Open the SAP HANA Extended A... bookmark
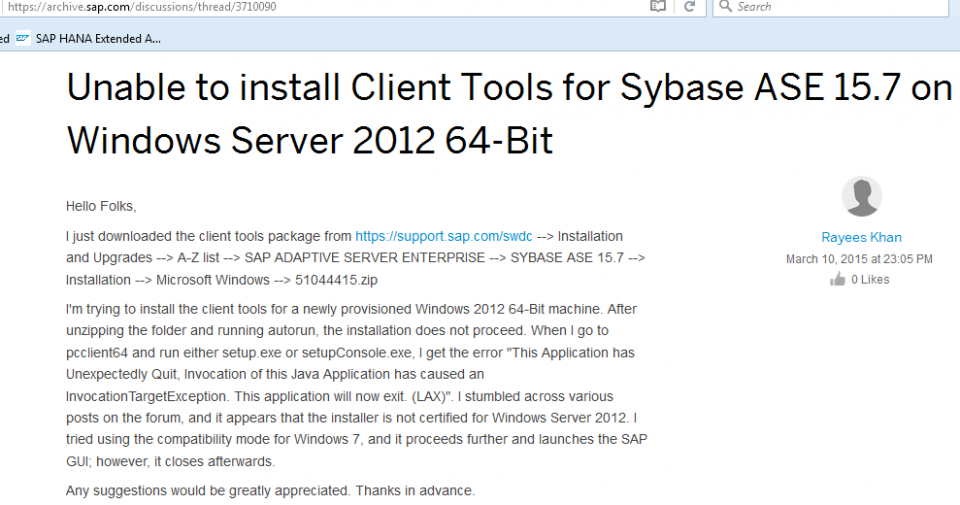The image size is (960, 505). coord(97,39)
